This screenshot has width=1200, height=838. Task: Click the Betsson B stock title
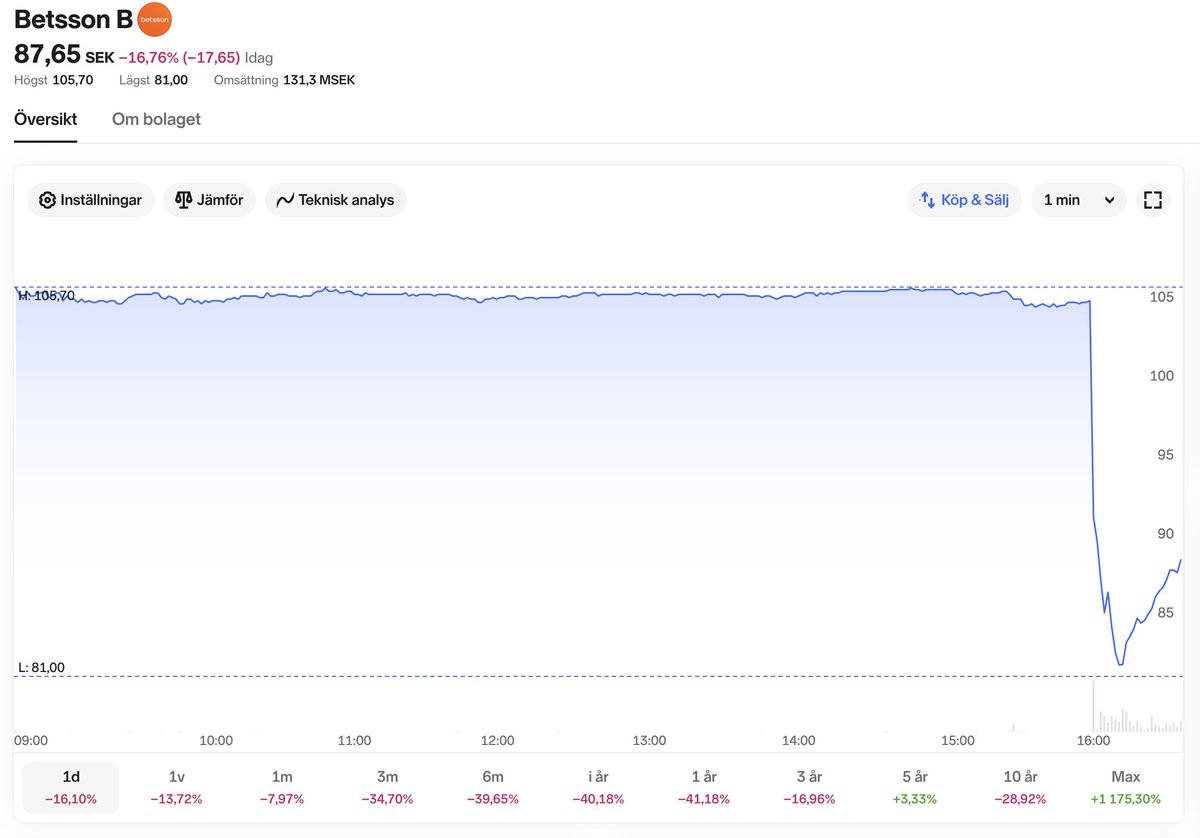point(73,19)
